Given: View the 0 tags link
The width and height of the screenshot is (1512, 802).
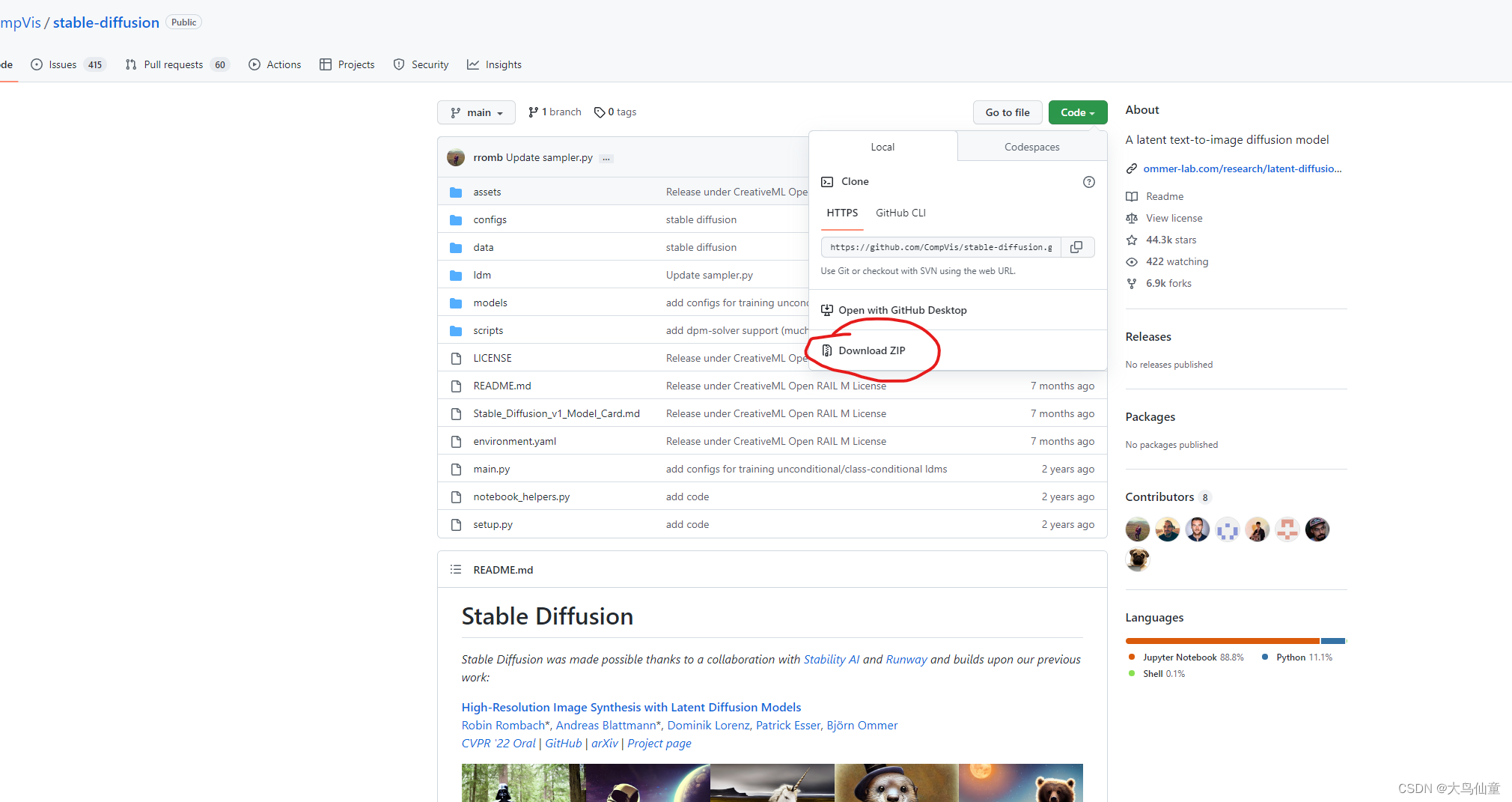Looking at the screenshot, I should click(615, 112).
